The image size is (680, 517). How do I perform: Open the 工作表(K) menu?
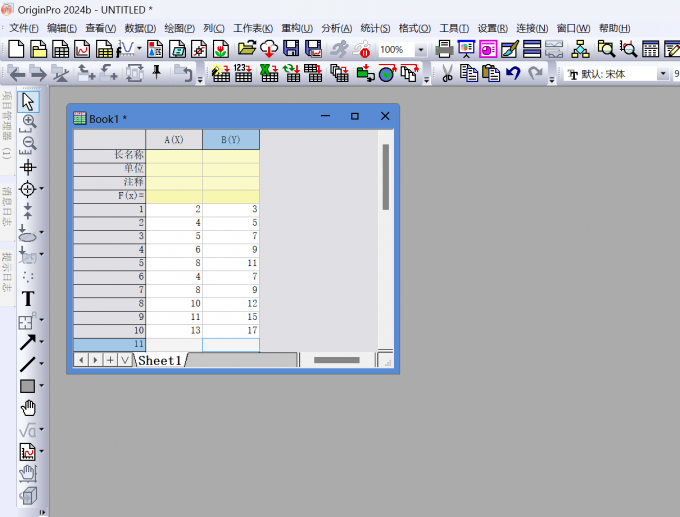(x=253, y=28)
